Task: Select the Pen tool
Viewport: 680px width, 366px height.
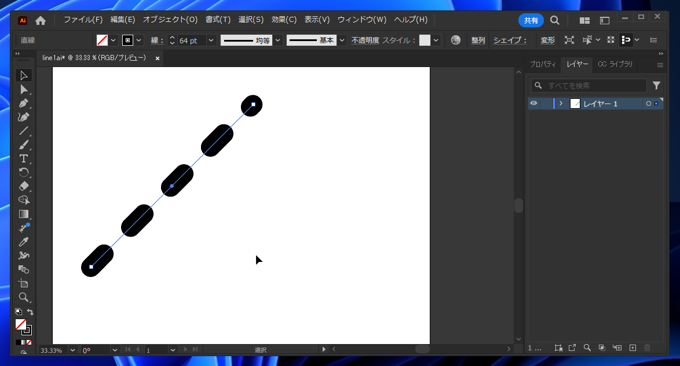Action: point(24,104)
